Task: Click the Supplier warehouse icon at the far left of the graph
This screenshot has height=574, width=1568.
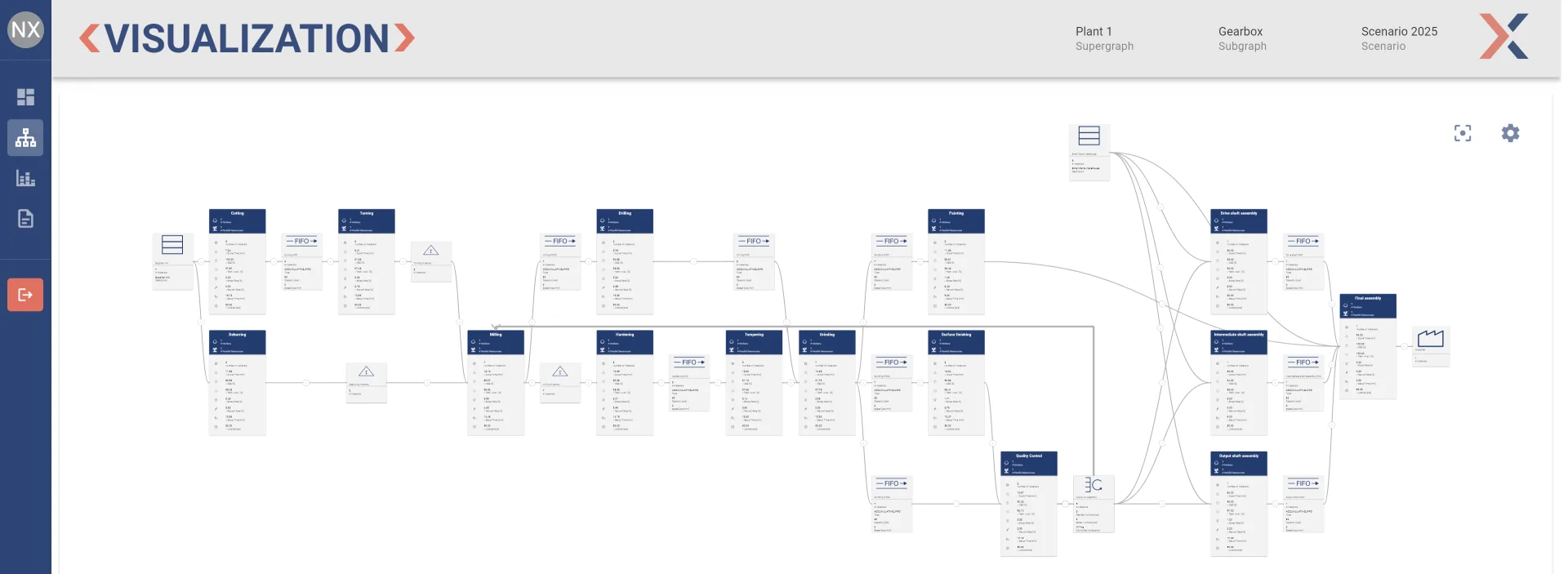Action: (x=172, y=245)
